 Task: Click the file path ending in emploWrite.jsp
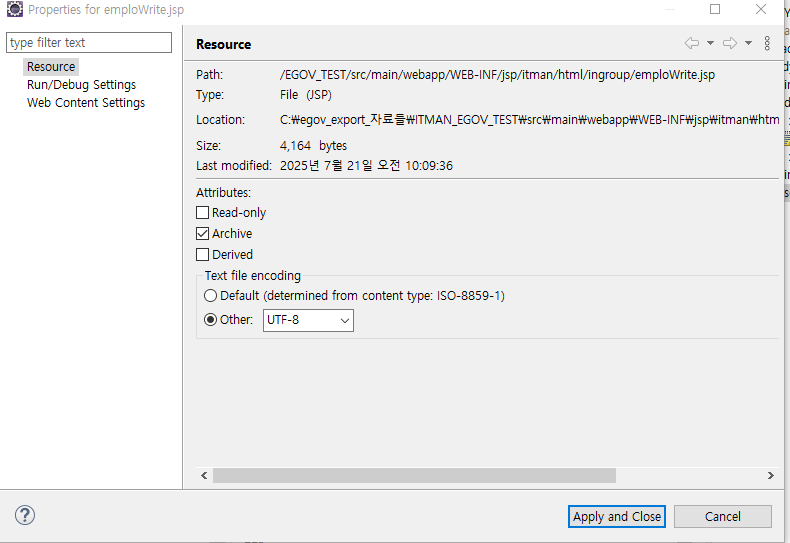pos(497,75)
